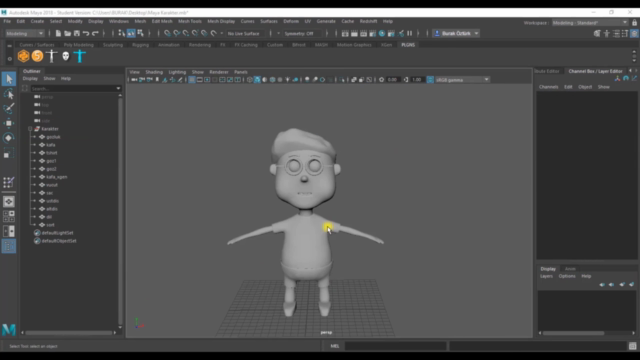Viewport: 640px width, 360px height.
Task: Activate the Rotate tool
Action: click(9, 138)
